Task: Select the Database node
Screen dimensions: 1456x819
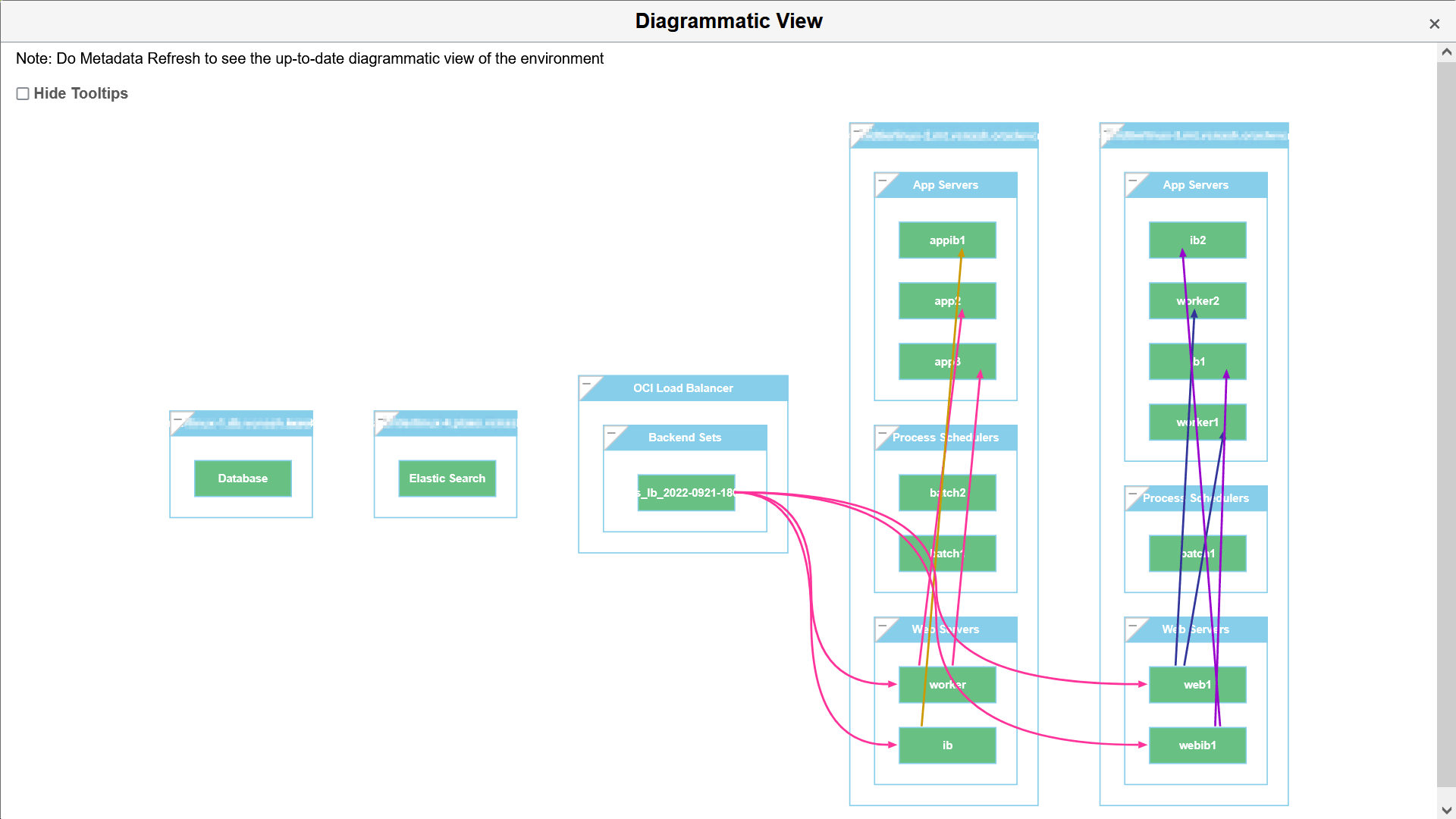Action: [x=243, y=479]
